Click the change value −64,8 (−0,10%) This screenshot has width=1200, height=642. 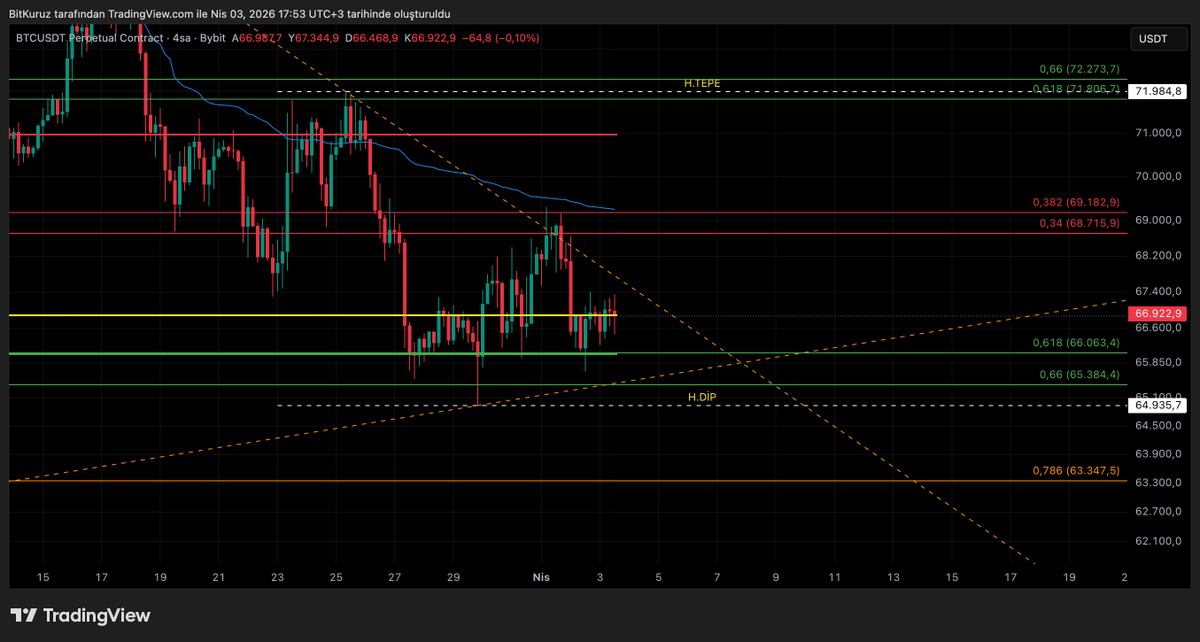(x=501, y=38)
